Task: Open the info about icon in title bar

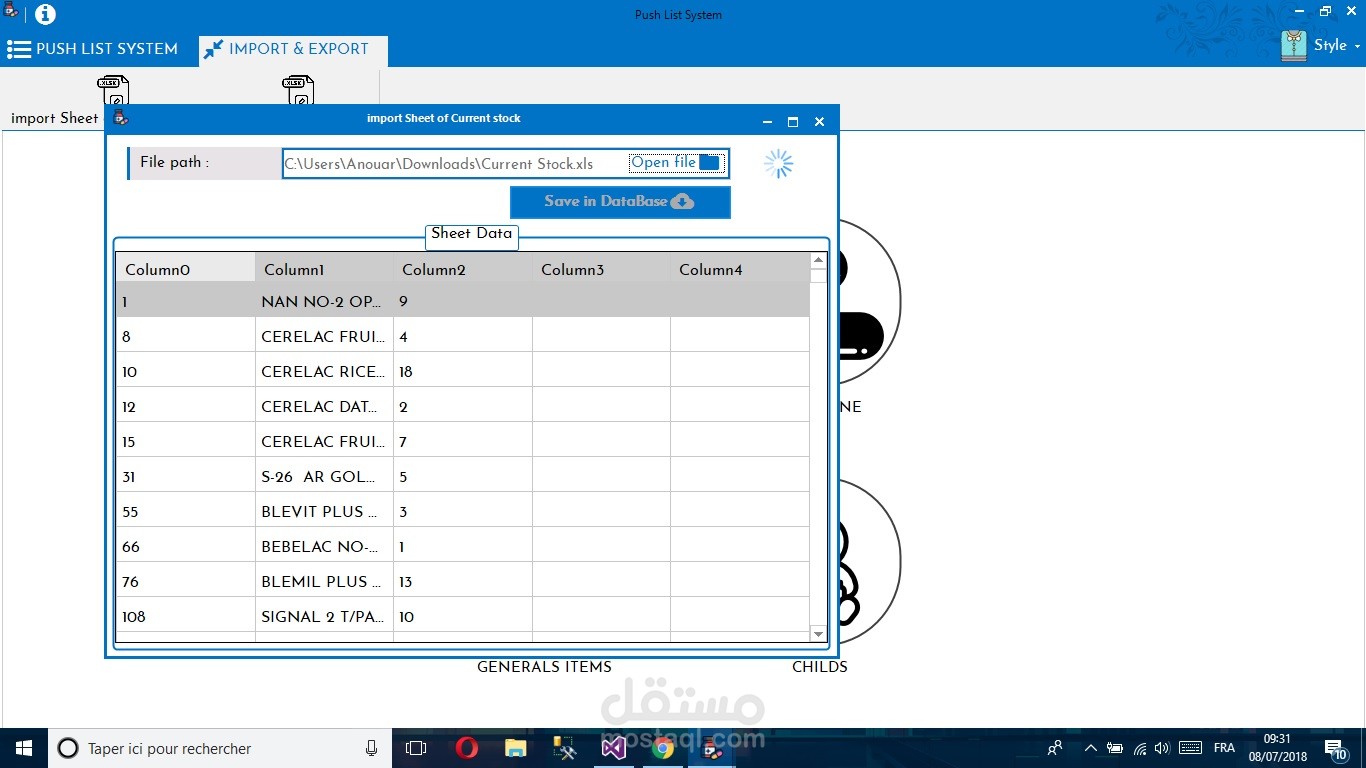Action: pos(45,15)
